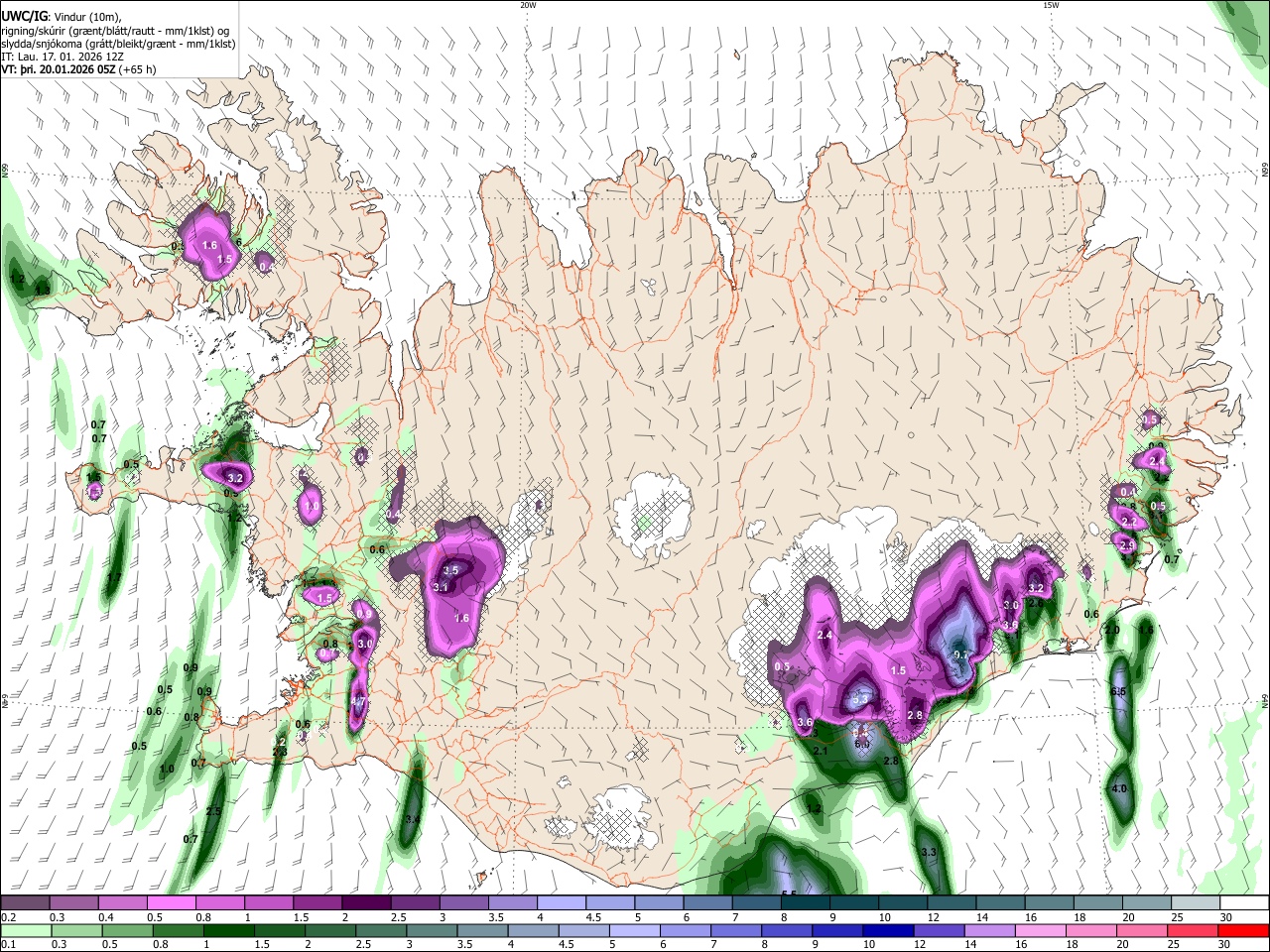1270x952 pixels.
Task: Click the UWC/IG title text
Action: click(23, 15)
